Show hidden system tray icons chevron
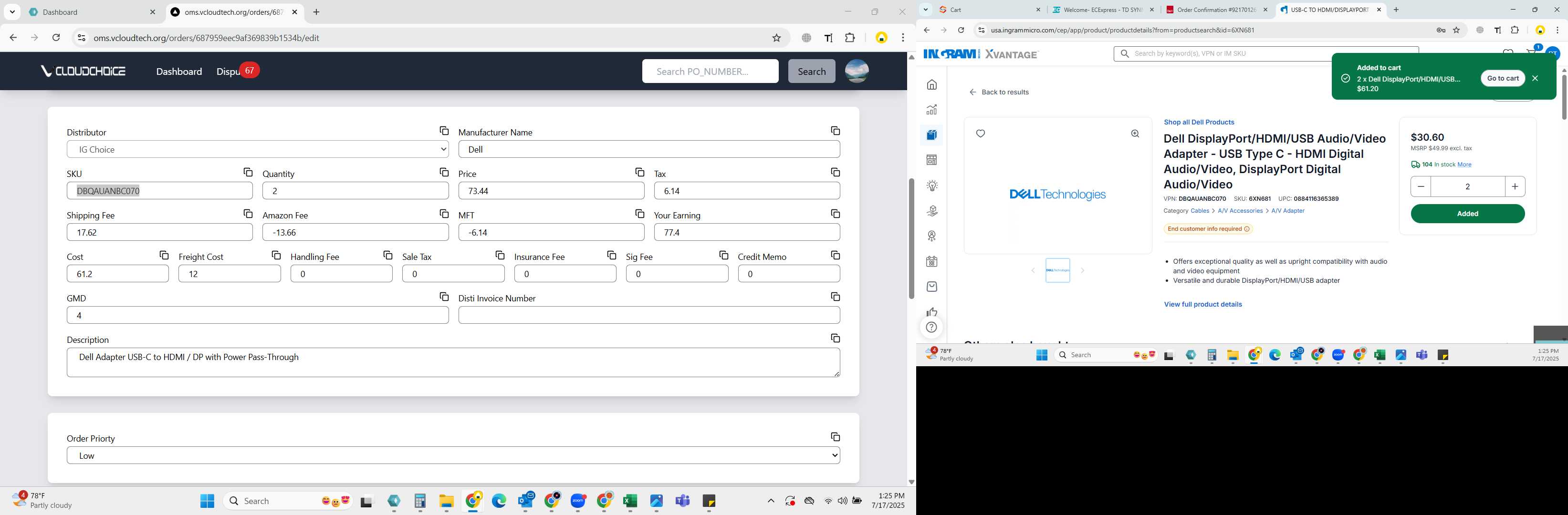1568x515 pixels. [x=770, y=500]
